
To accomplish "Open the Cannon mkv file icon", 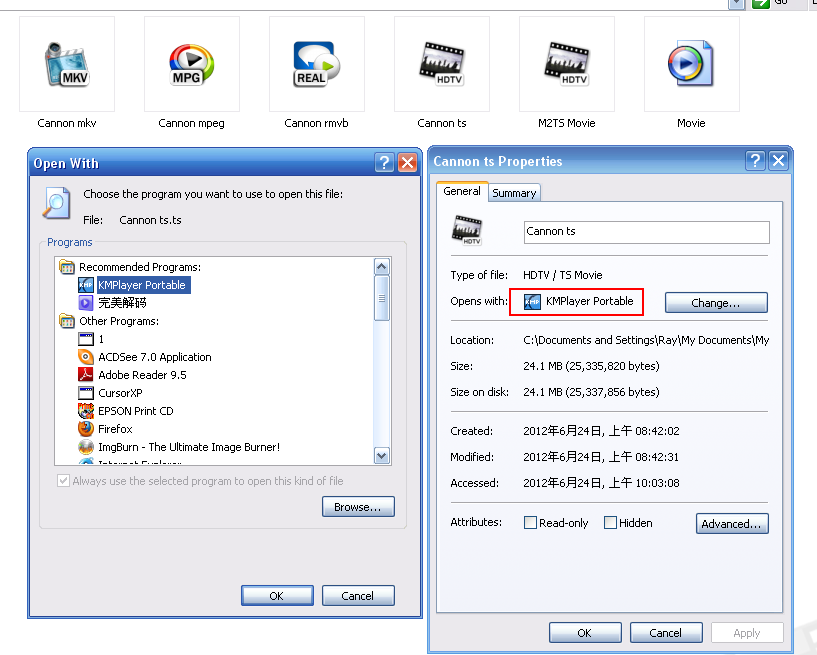I will click(67, 64).
